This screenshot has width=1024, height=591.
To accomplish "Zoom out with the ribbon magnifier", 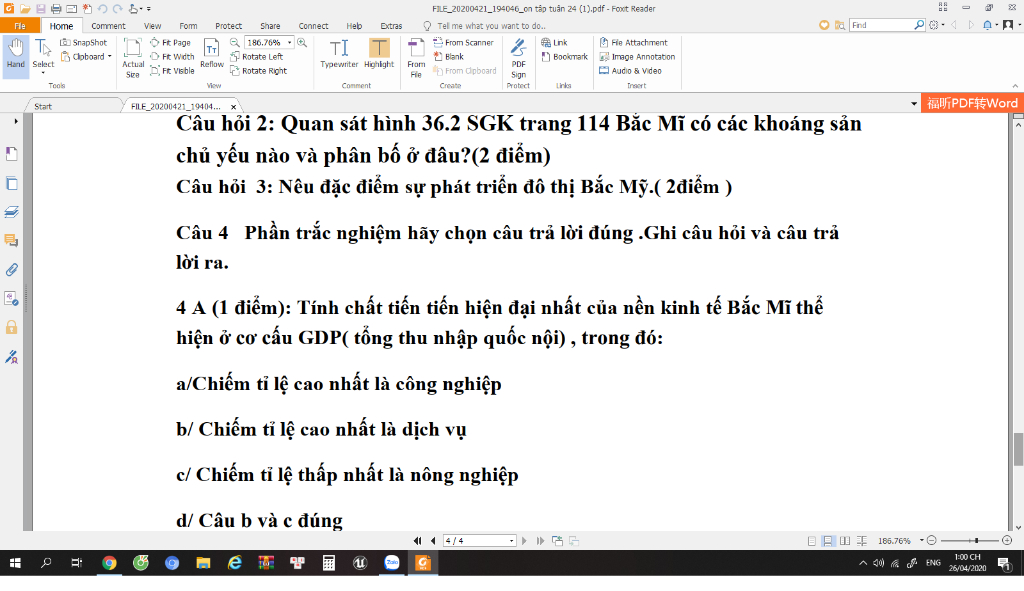I will coord(234,42).
